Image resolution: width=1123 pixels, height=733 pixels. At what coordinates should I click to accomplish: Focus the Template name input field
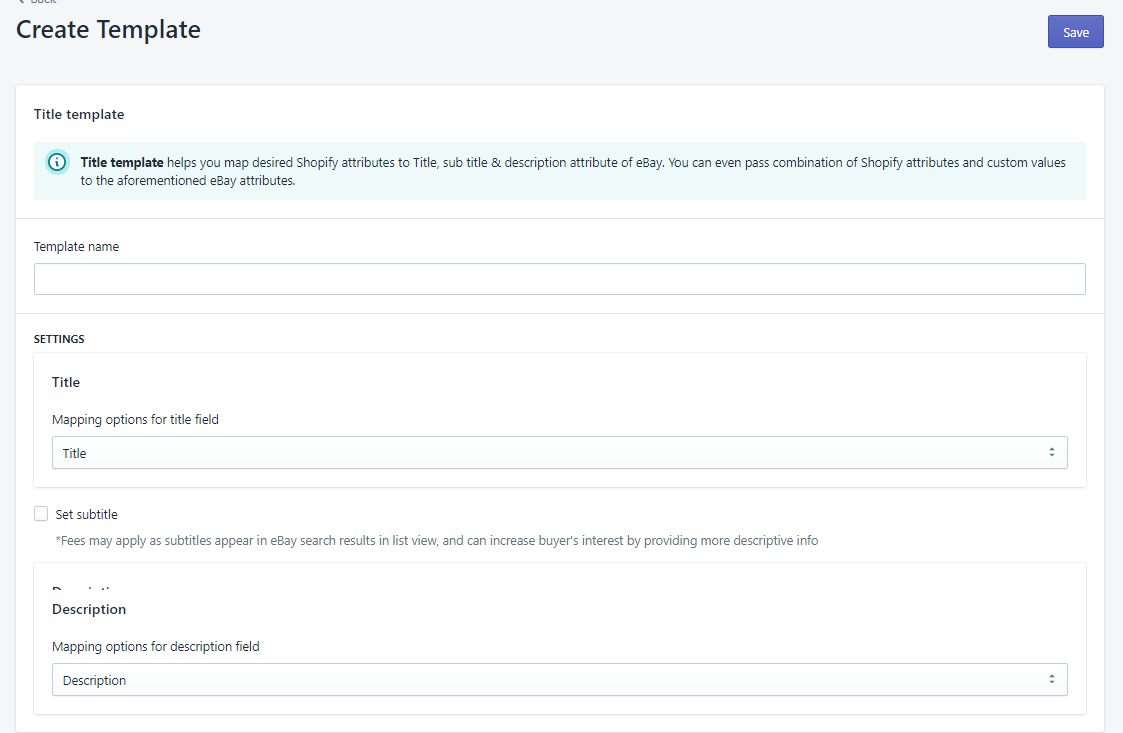click(x=559, y=279)
